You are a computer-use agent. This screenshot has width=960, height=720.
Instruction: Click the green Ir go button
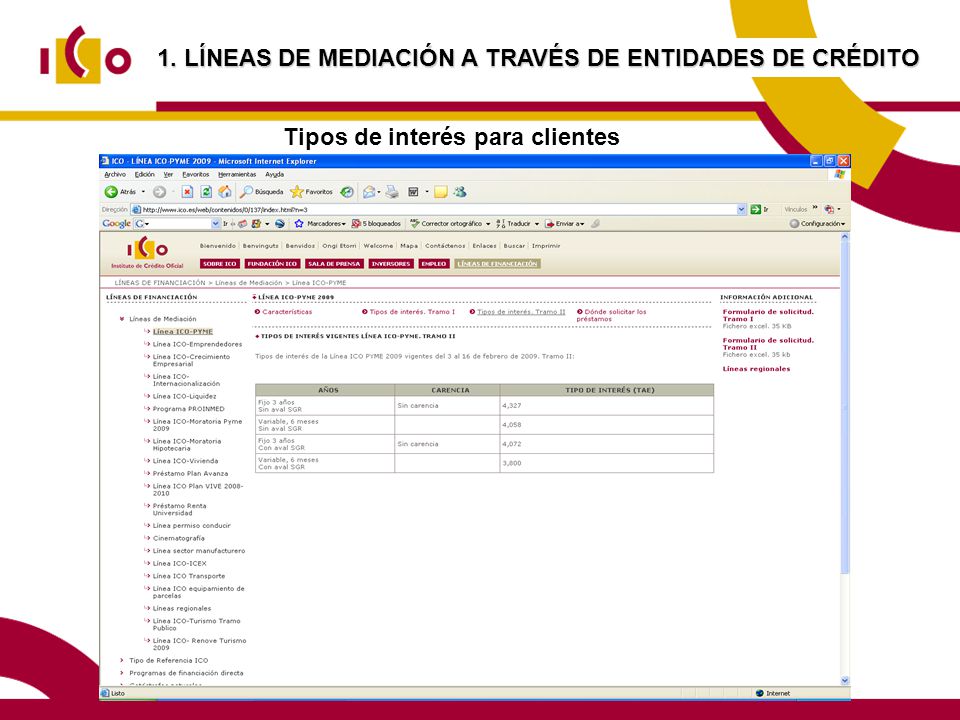click(x=760, y=209)
